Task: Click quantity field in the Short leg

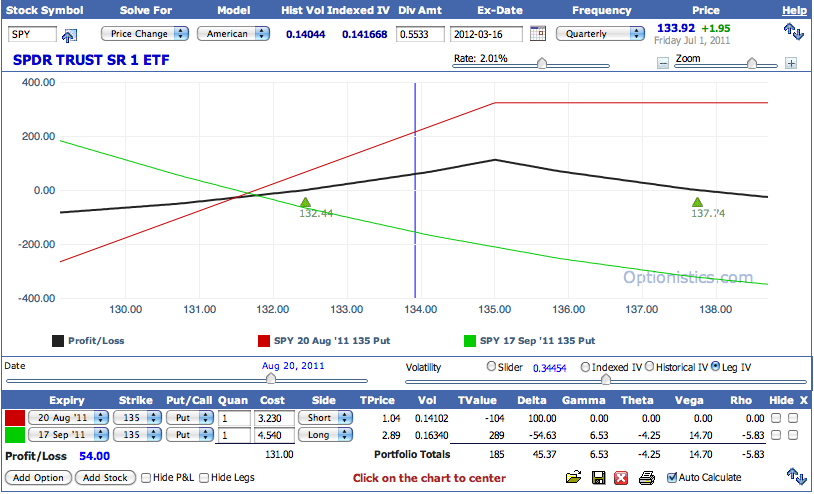Action: point(234,418)
